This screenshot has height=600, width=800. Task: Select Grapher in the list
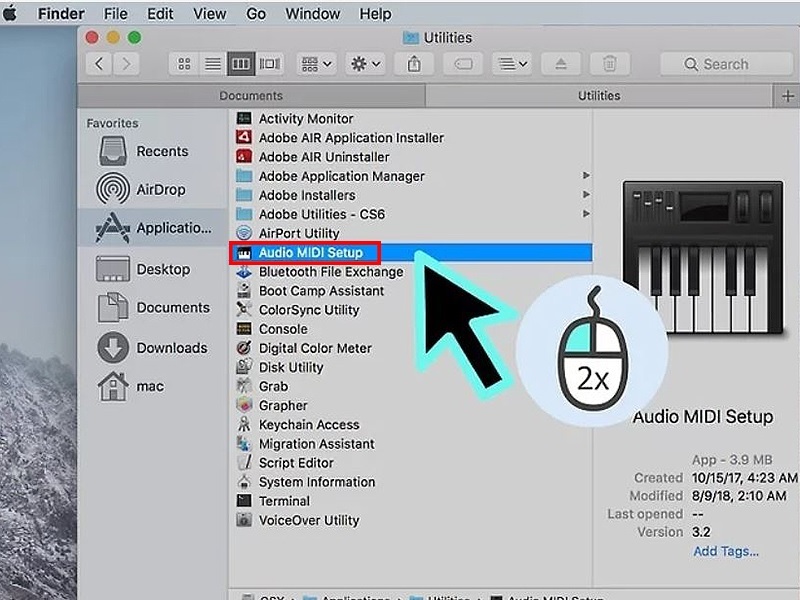click(x=272, y=406)
